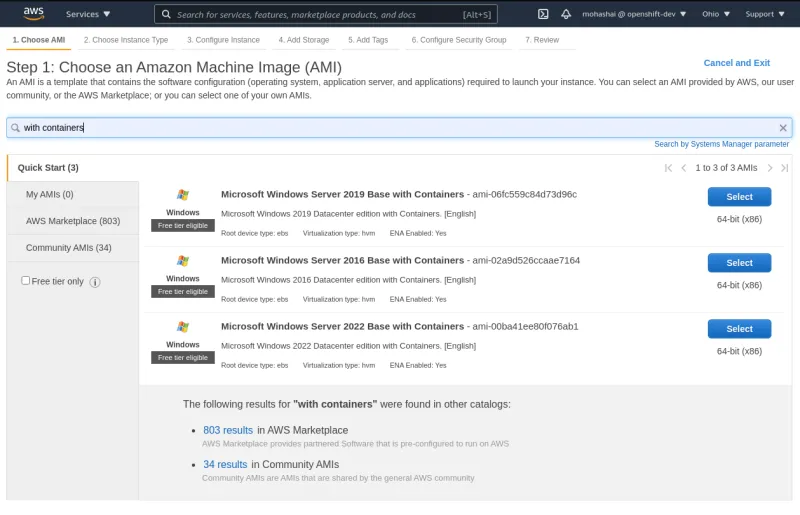Switch to the AWS Marketplace (803) tab
The image size is (800, 515).
coord(73,221)
